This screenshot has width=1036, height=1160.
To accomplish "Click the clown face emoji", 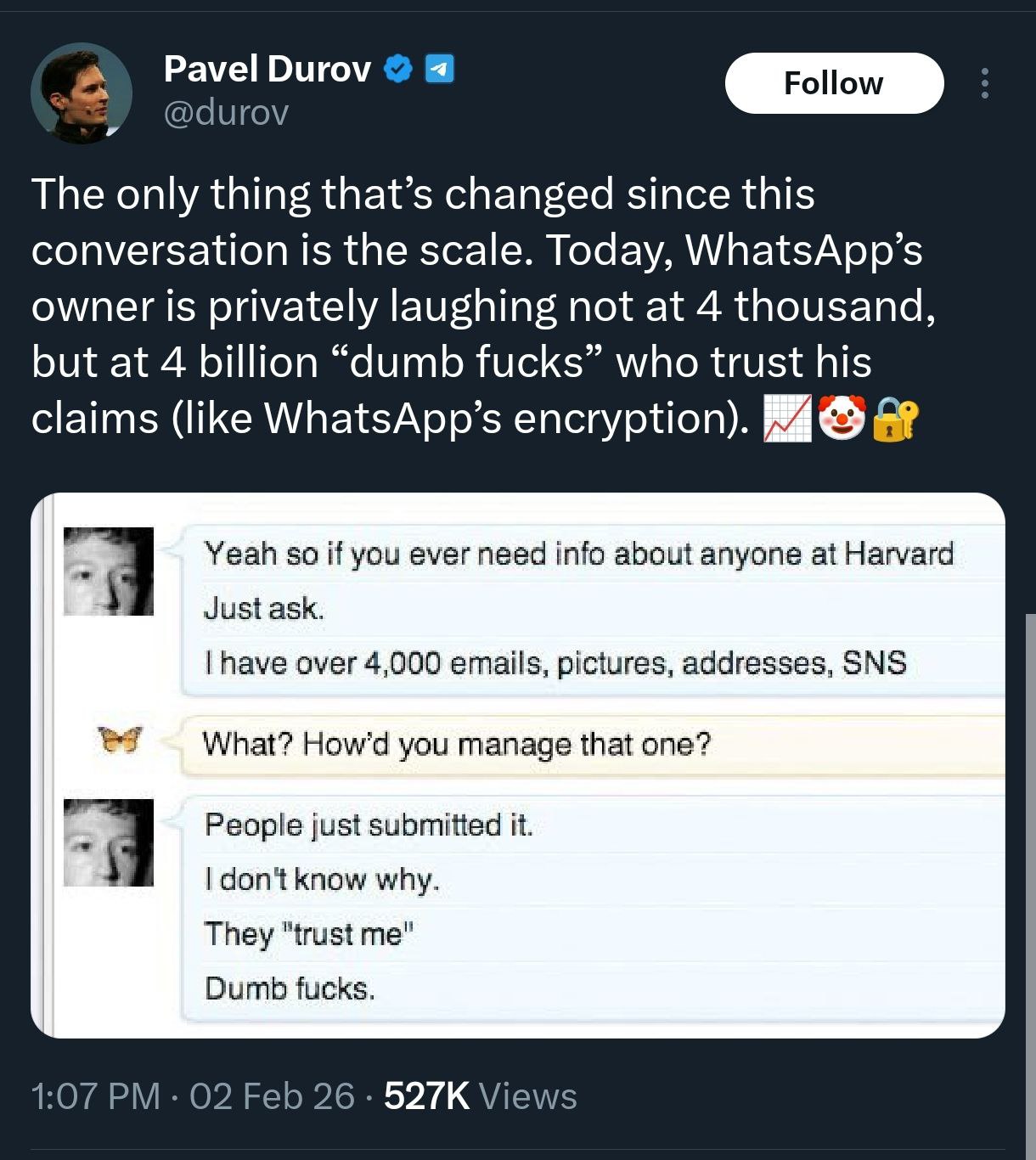I will (x=841, y=418).
